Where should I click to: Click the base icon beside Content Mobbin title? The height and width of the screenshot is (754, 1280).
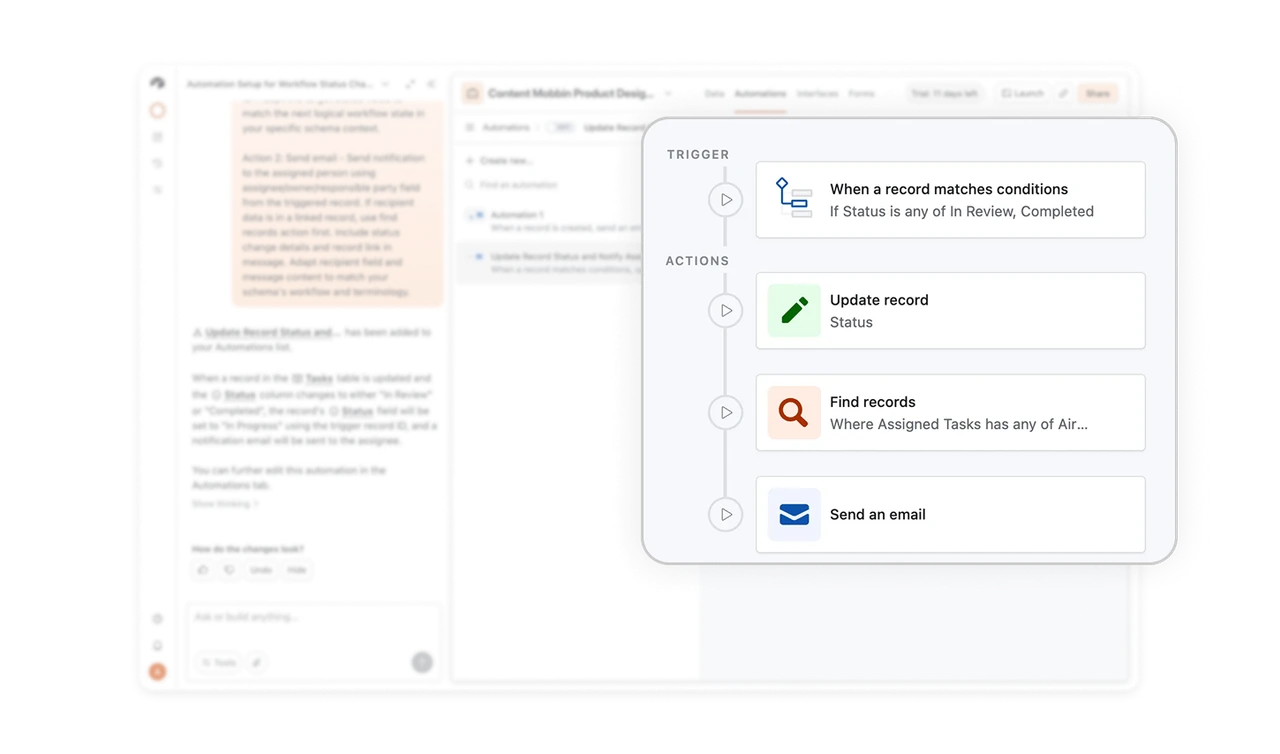pos(472,94)
